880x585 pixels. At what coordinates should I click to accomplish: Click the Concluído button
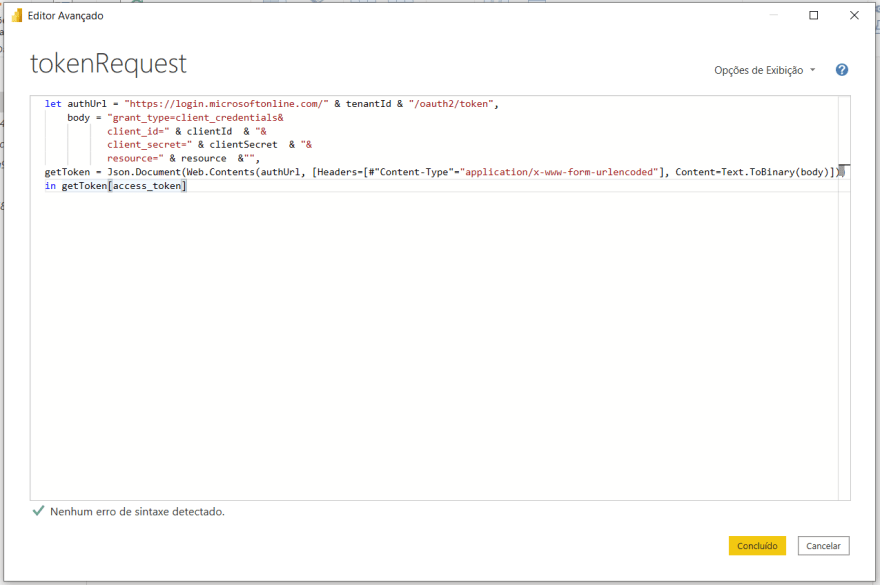(757, 546)
